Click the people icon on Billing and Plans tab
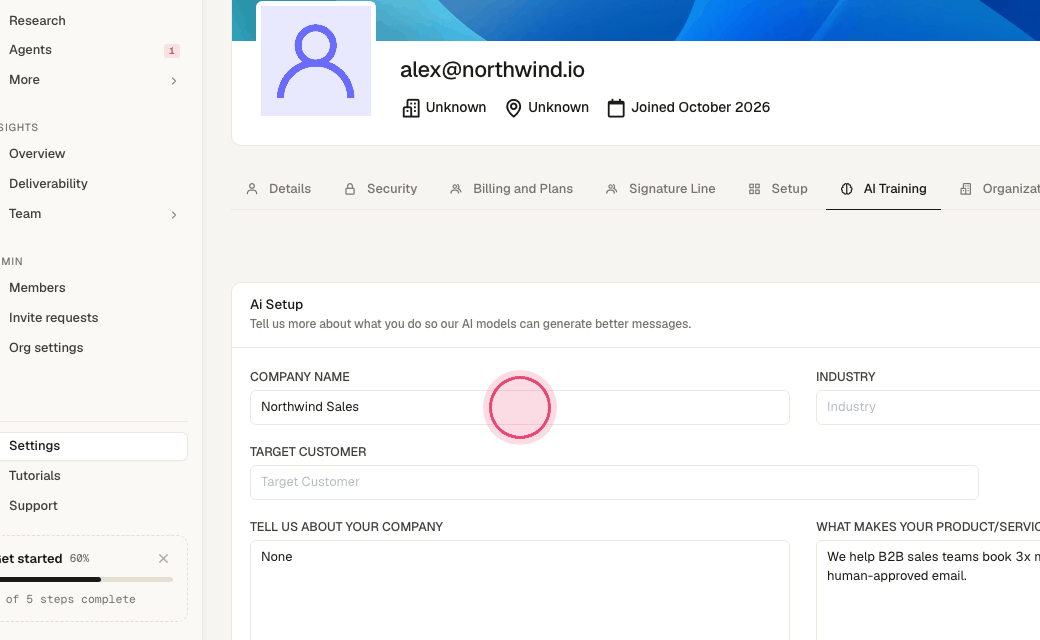The width and height of the screenshot is (1040, 640). tap(456, 189)
